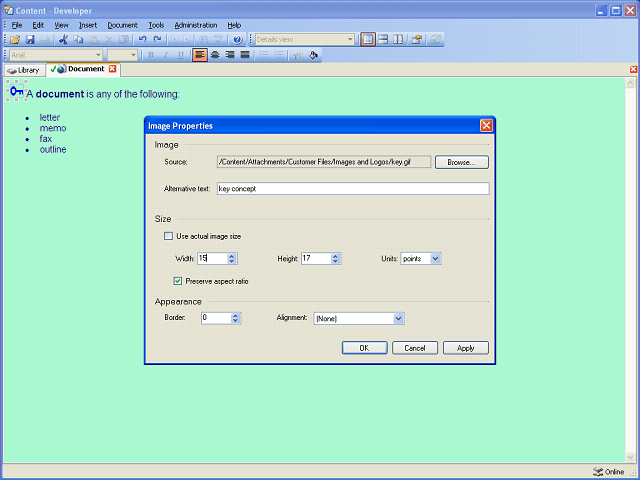Viewport: 640px width, 480px height.
Task: Click the Copy toolbar icon
Action: point(78,40)
